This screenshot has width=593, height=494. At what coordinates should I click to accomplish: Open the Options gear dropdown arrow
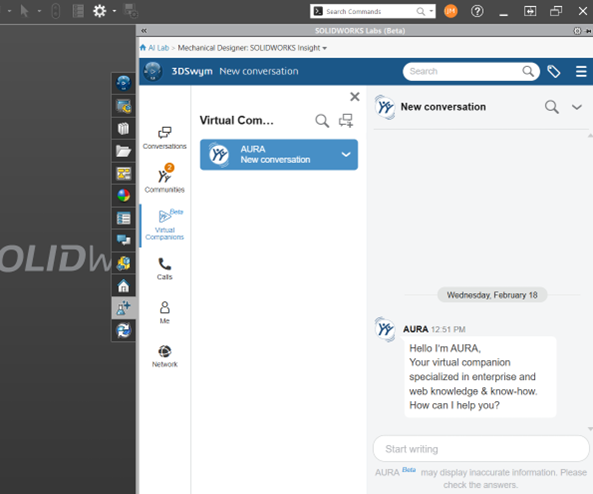pos(114,11)
